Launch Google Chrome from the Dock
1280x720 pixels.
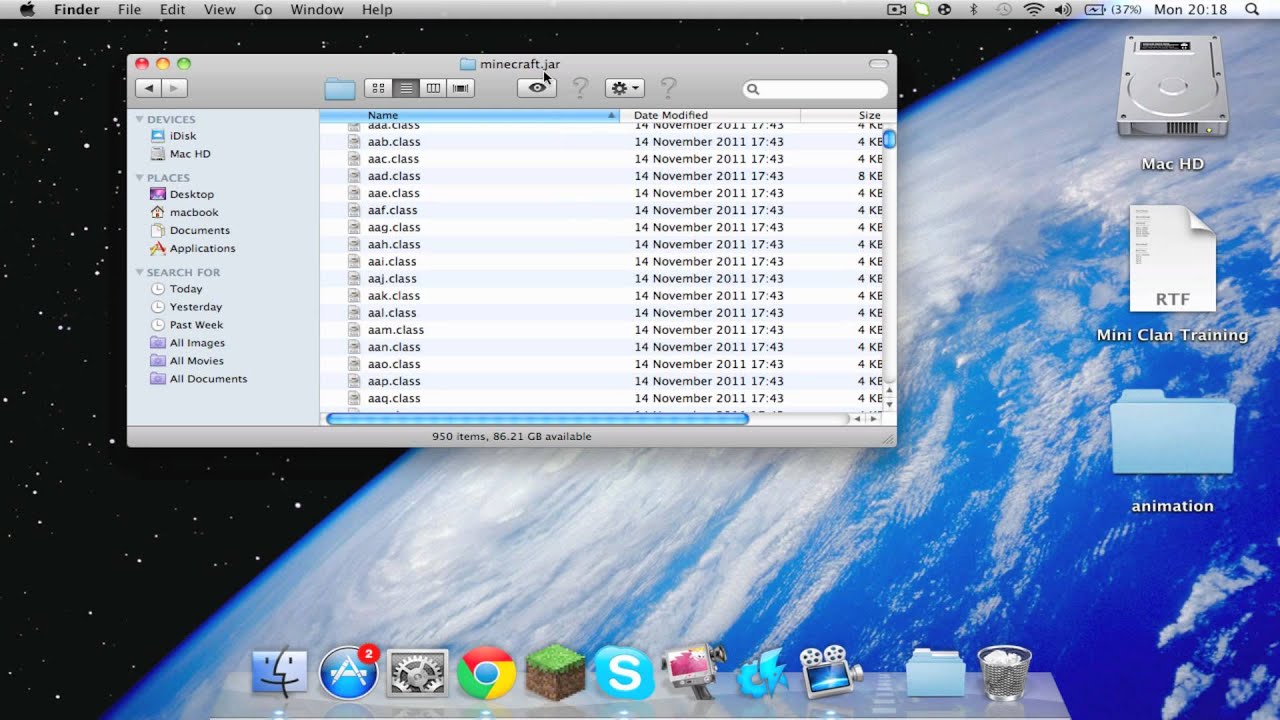click(x=486, y=672)
